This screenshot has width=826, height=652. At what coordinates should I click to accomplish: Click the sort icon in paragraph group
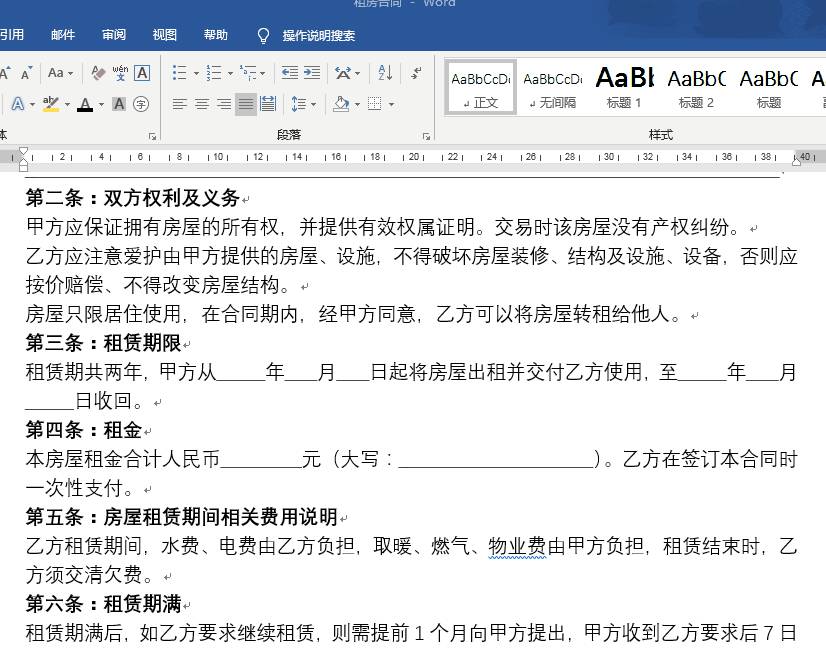tap(384, 73)
